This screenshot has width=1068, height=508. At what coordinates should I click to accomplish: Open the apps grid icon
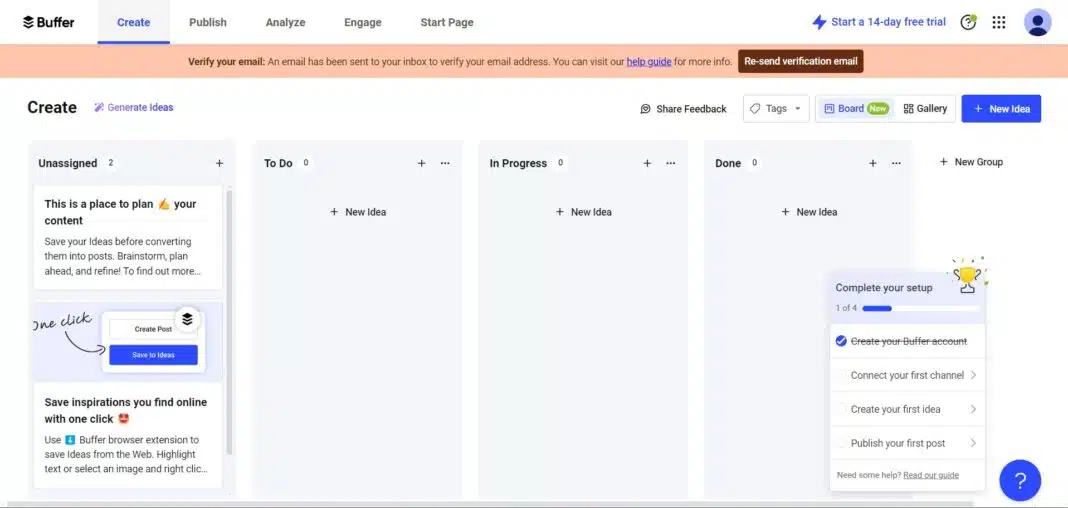pos(998,22)
